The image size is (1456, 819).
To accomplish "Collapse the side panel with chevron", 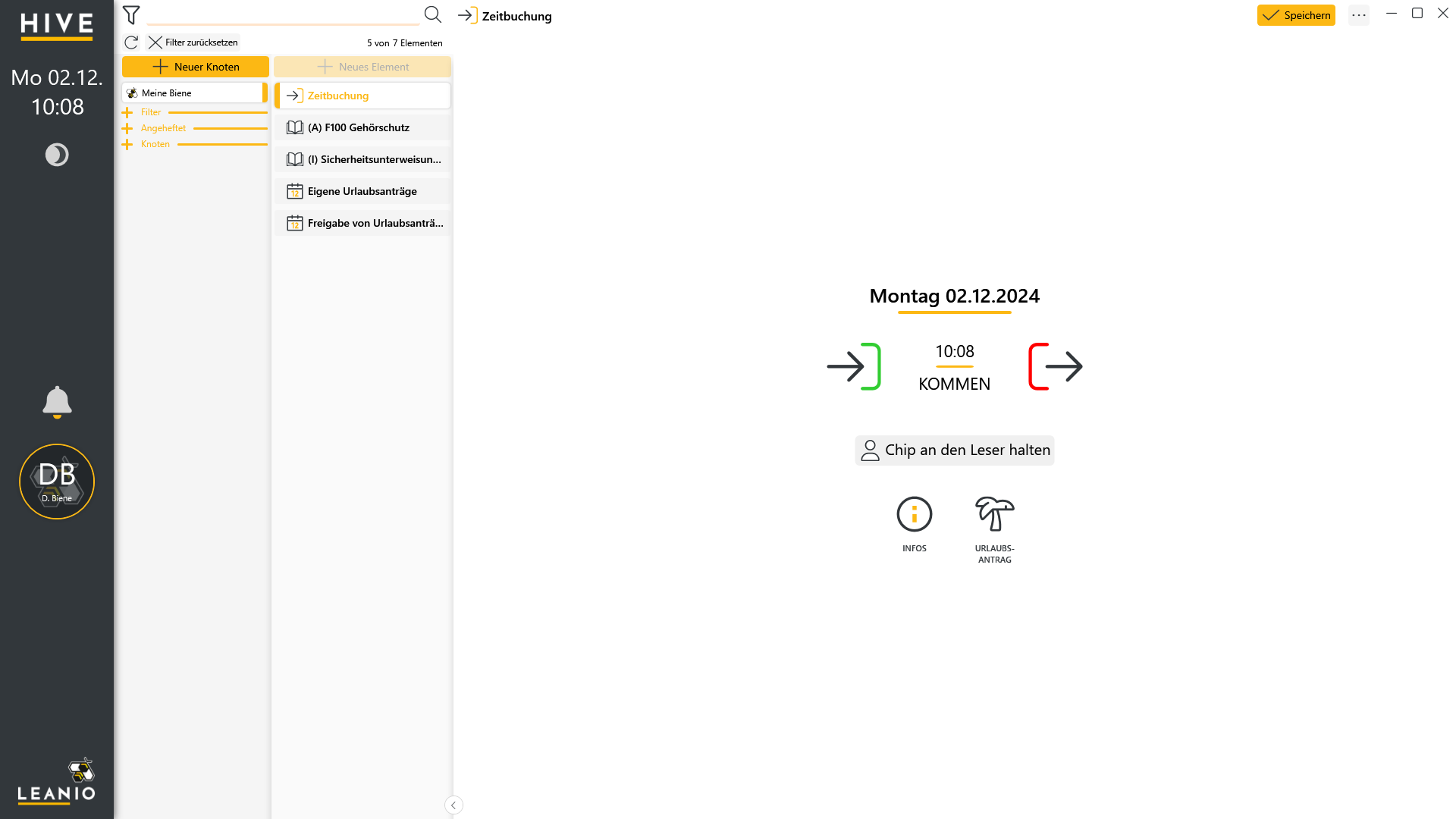I will click(453, 805).
